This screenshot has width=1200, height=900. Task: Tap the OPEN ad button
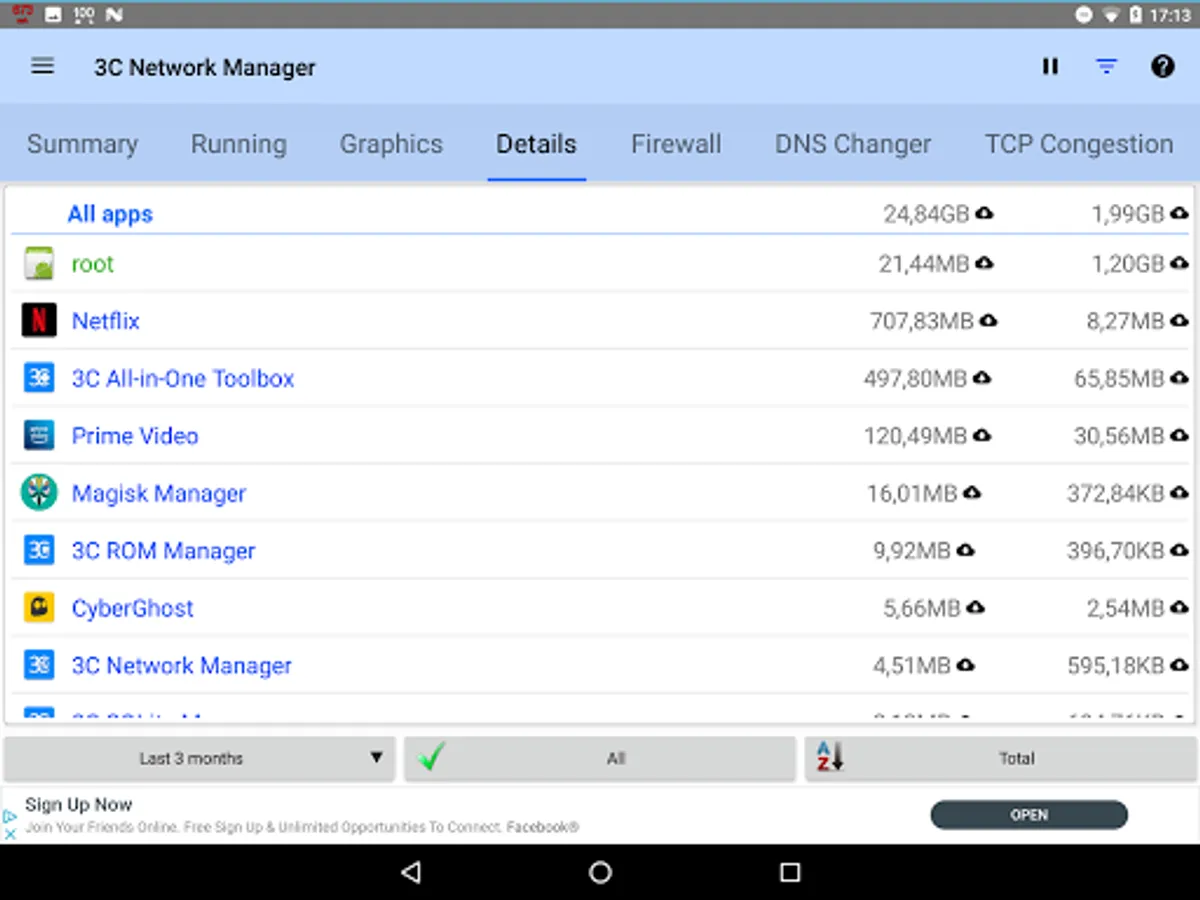pos(1029,815)
